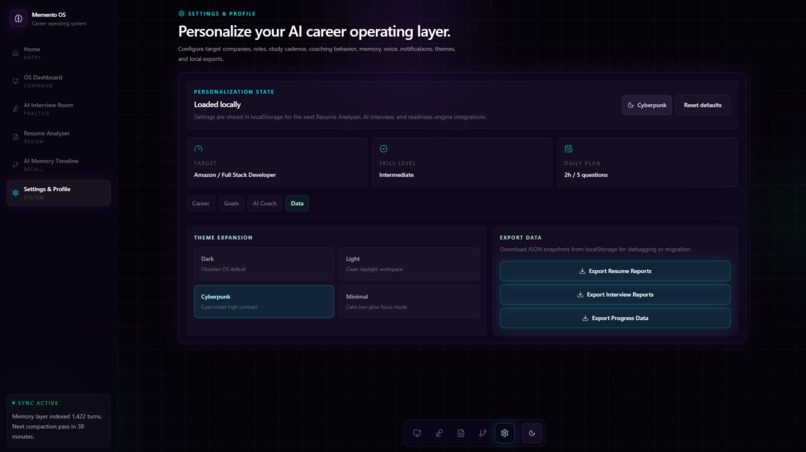Click the Resume Analyzer document icon
This screenshot has width=806, height=452.
click(15, 137)
